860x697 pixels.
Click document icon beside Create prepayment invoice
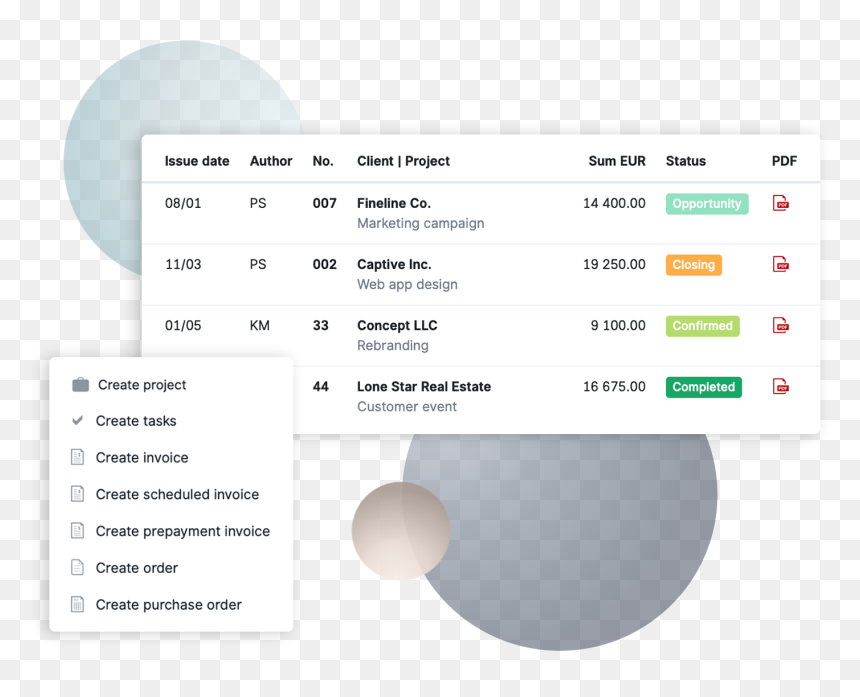(77, 531)
